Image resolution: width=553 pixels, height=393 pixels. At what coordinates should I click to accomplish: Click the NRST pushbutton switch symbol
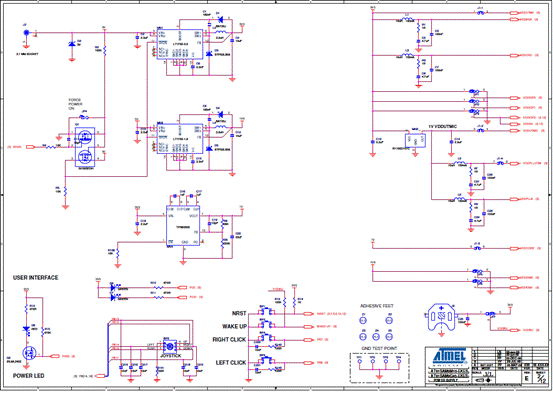tap(267, 312)
